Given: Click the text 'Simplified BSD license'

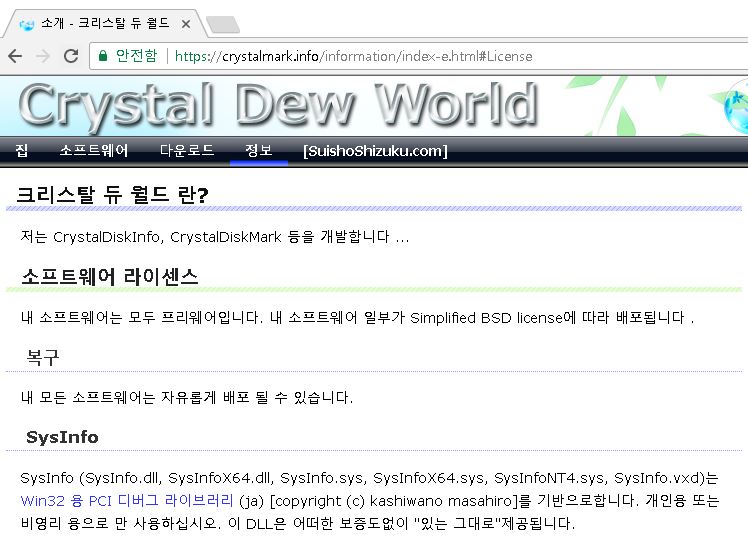Looking at the screenshot, I should [x=486, y=318].
